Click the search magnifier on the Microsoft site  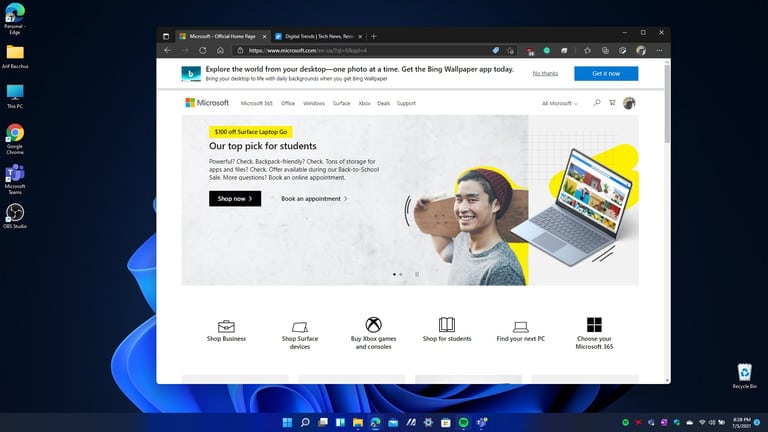pos(597,103)
